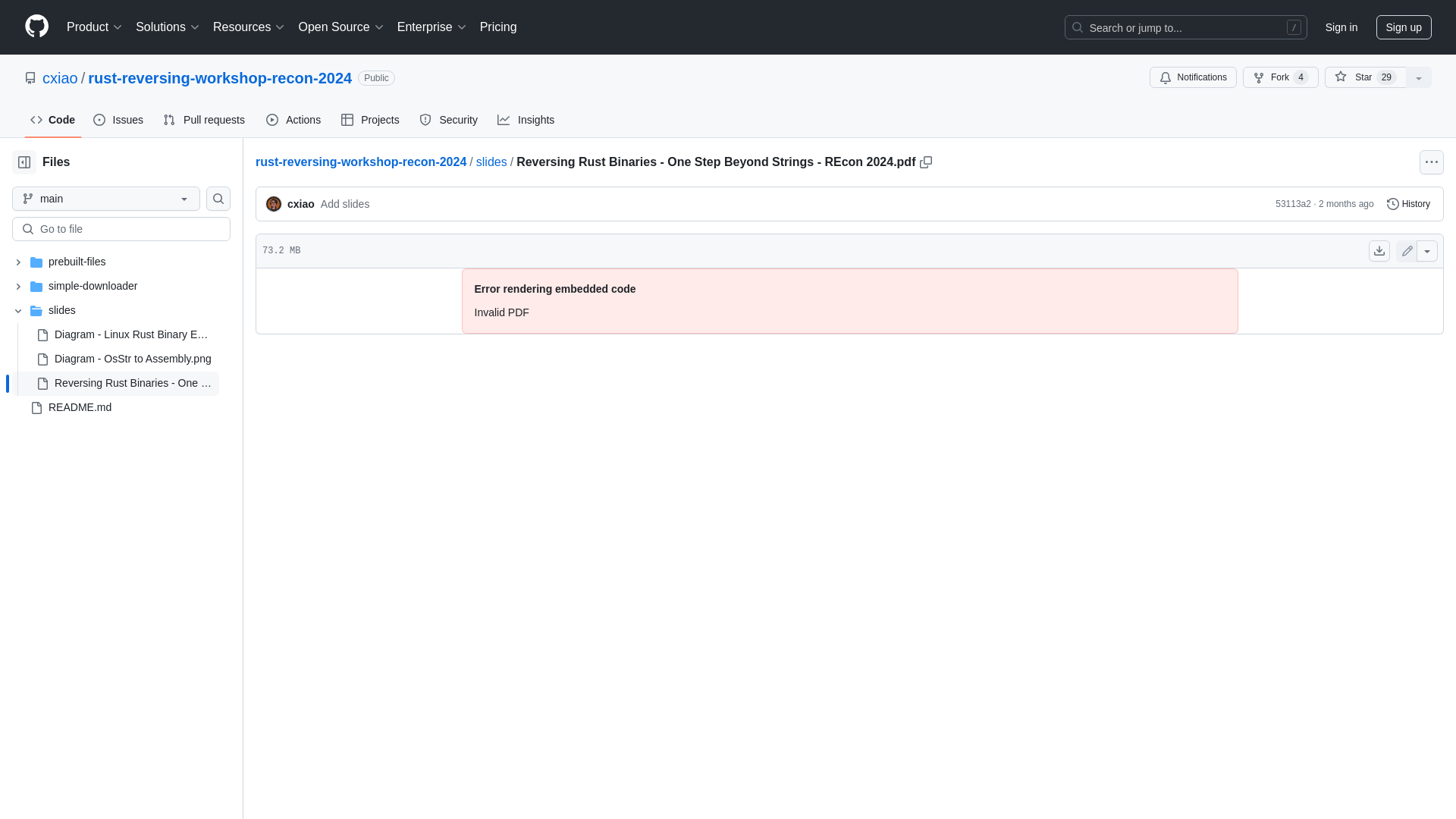Open the Resources menu
This screenshot has width=1456, height=819.
pyautogui.click(x=249, y=27)
